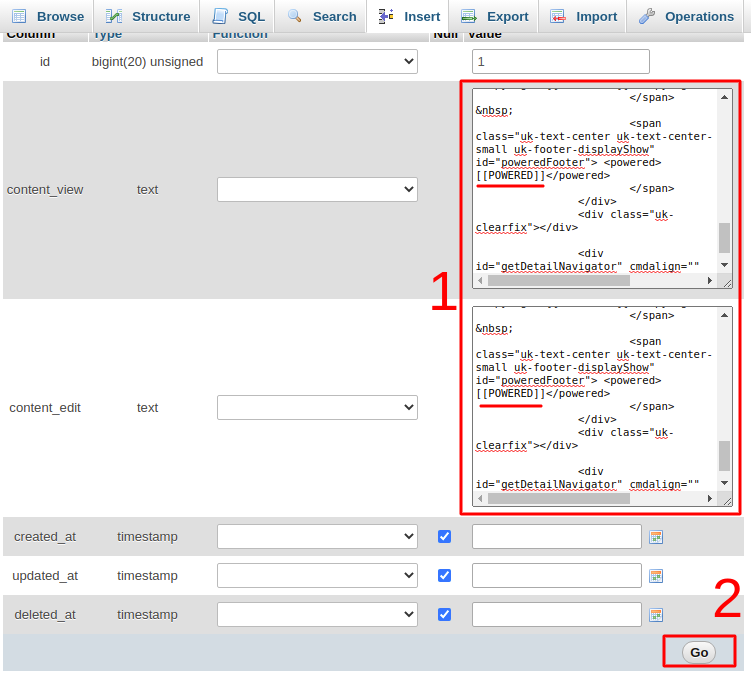Click the updated_at value field
Screen dimensions: 751x675
(x=557, y=575)
